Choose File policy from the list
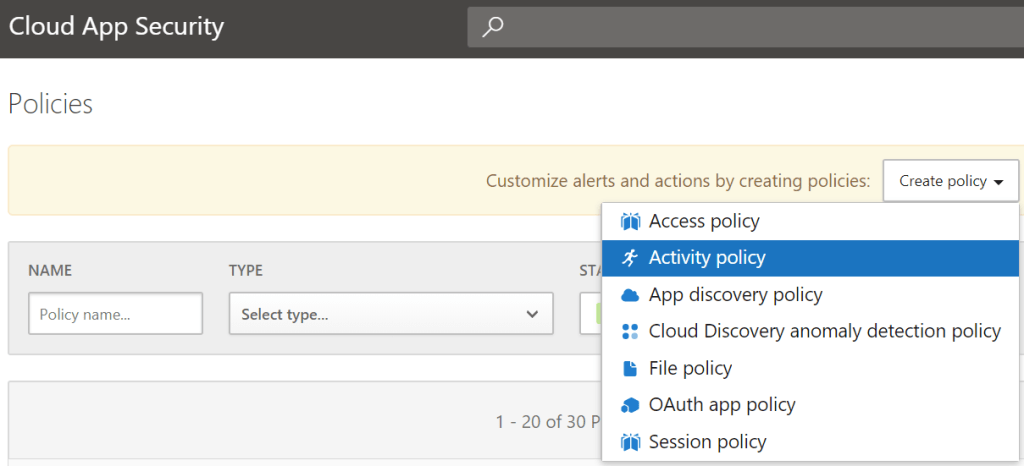Viewport: 1024px width, 466px height. pyautogui.click(x=690, y=368)
